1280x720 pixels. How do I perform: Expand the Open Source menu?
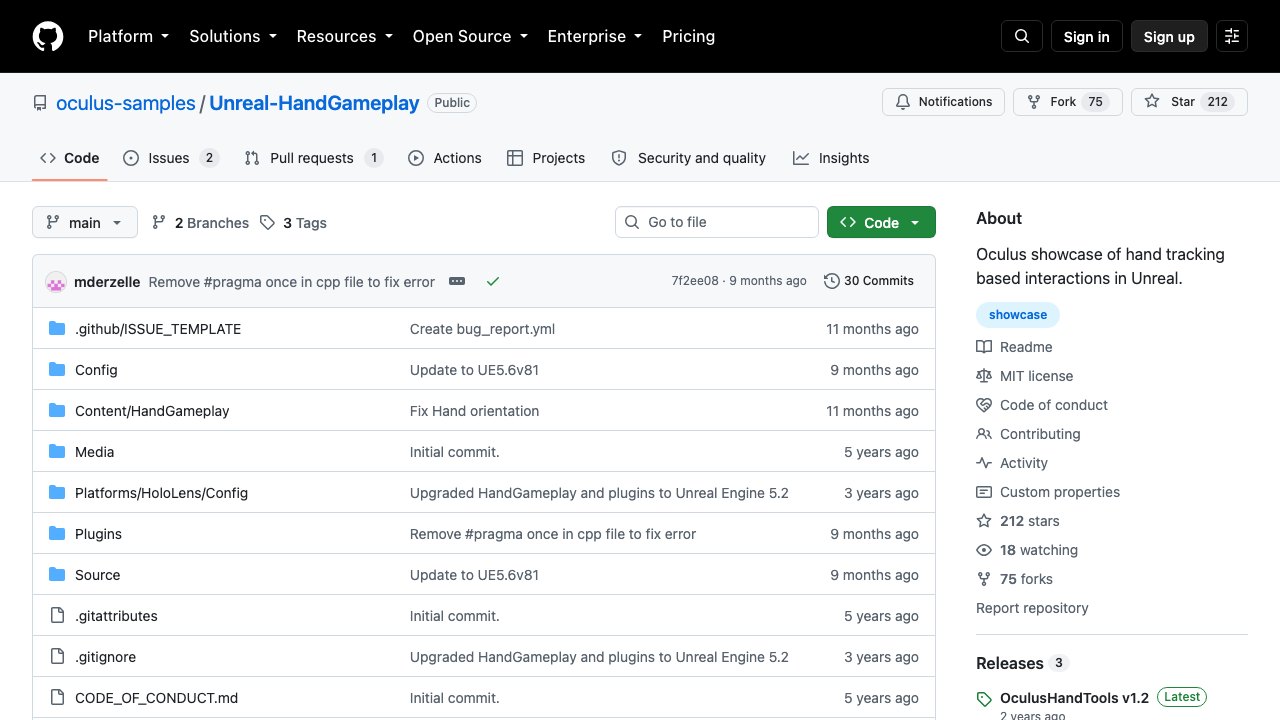tap(470, 36)
